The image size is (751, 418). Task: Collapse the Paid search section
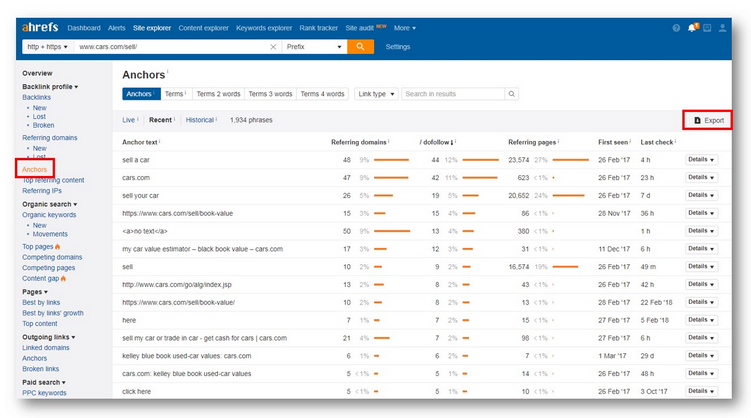click(44, 382)
